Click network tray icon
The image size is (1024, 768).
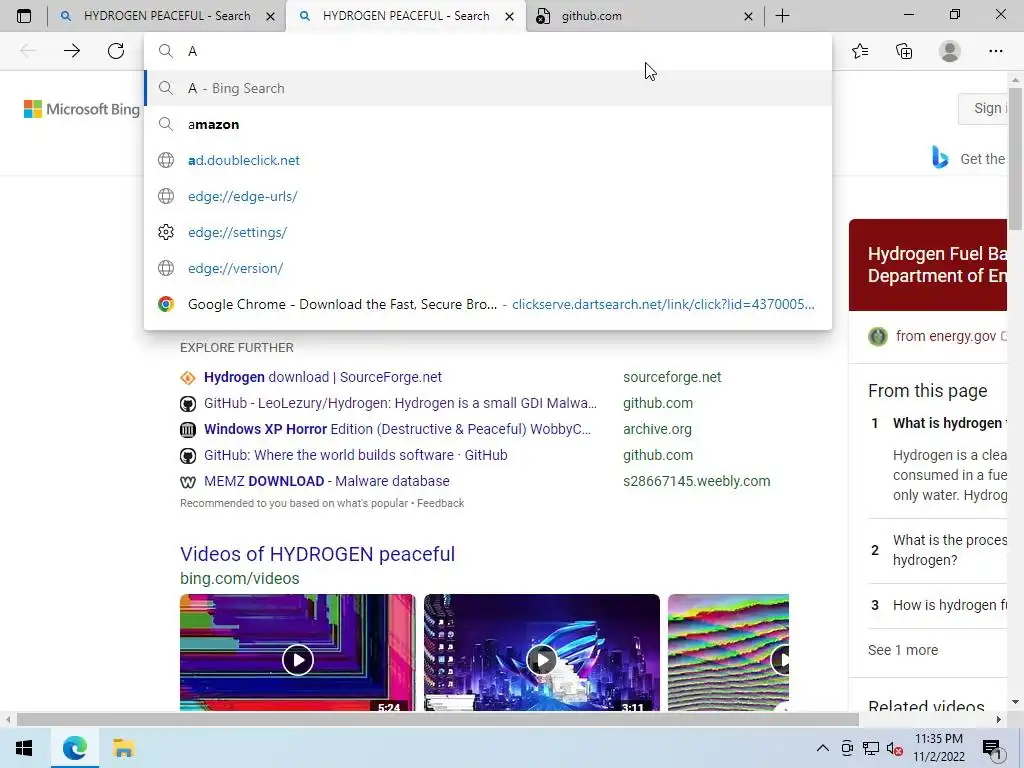871,748
